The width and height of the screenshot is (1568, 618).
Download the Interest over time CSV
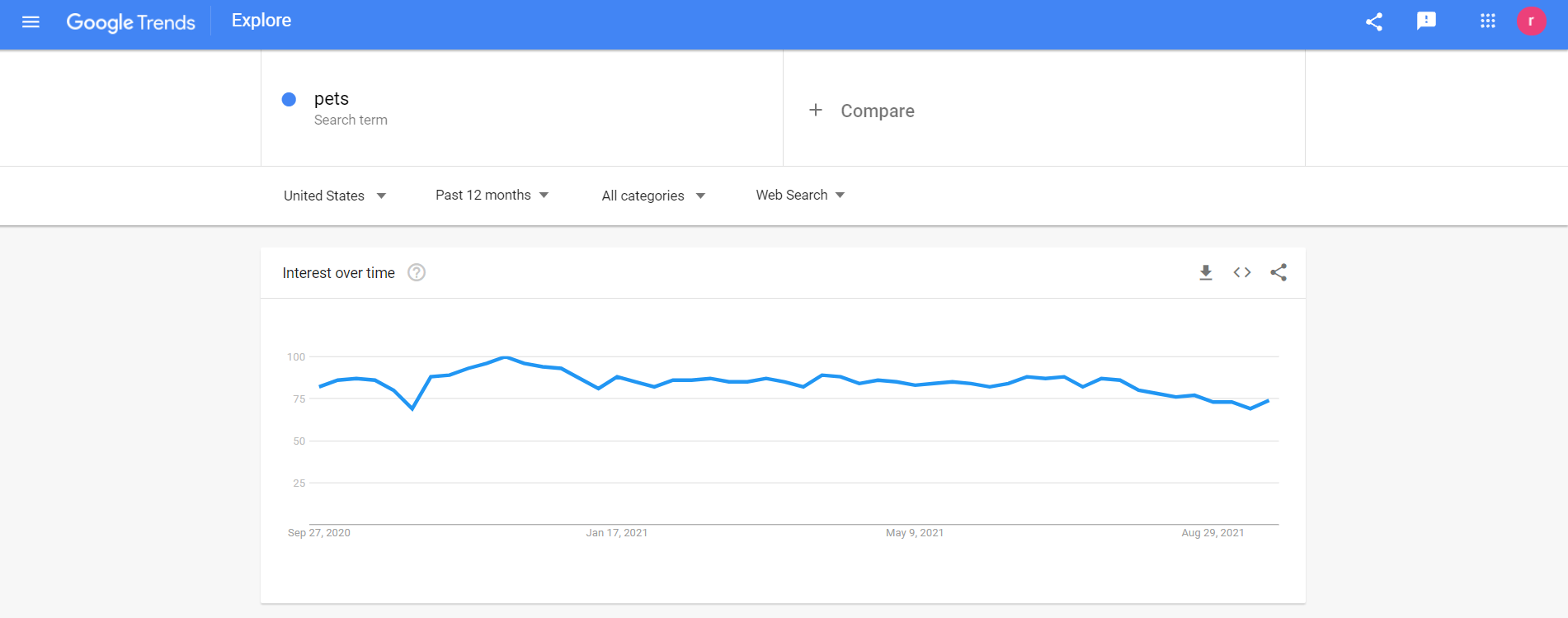click(x=1205, y=272)
